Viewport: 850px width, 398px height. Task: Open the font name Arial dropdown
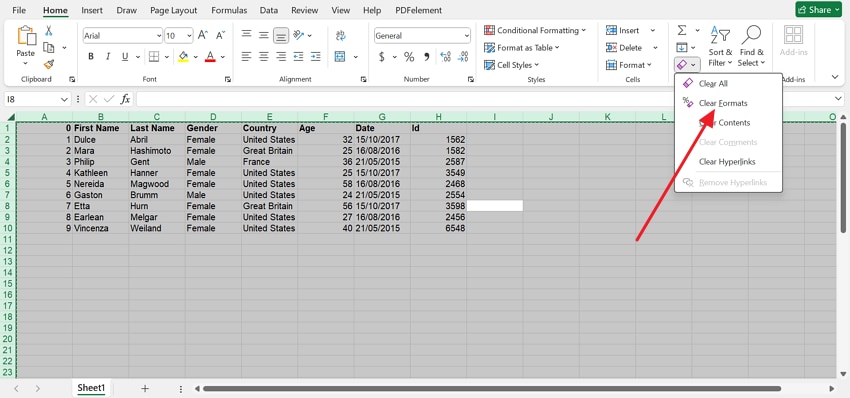pos(159,36)
